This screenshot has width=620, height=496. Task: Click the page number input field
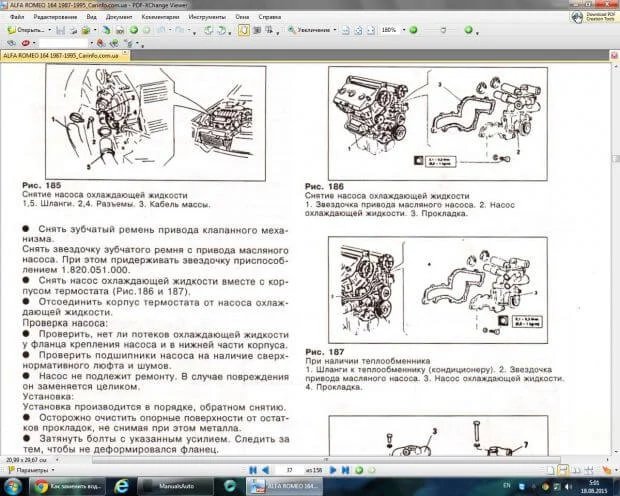[x=290, y=469]
